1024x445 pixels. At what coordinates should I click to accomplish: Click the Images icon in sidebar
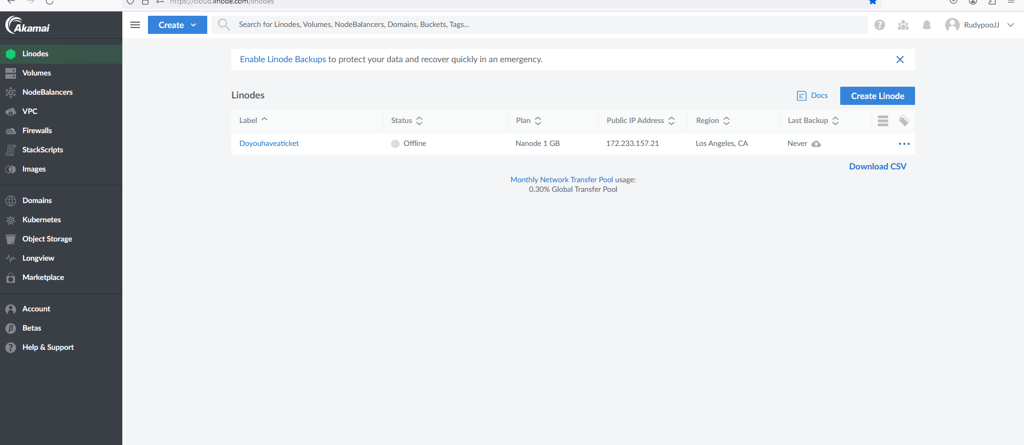point(10,169)
